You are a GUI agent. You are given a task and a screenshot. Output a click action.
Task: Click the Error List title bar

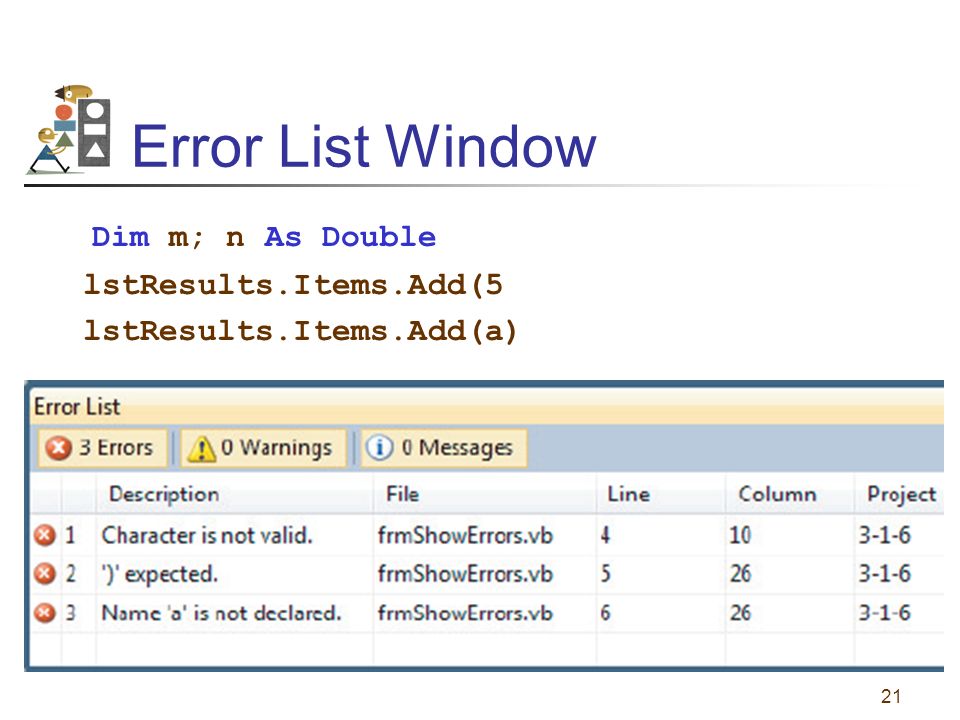tap(487, 407)
